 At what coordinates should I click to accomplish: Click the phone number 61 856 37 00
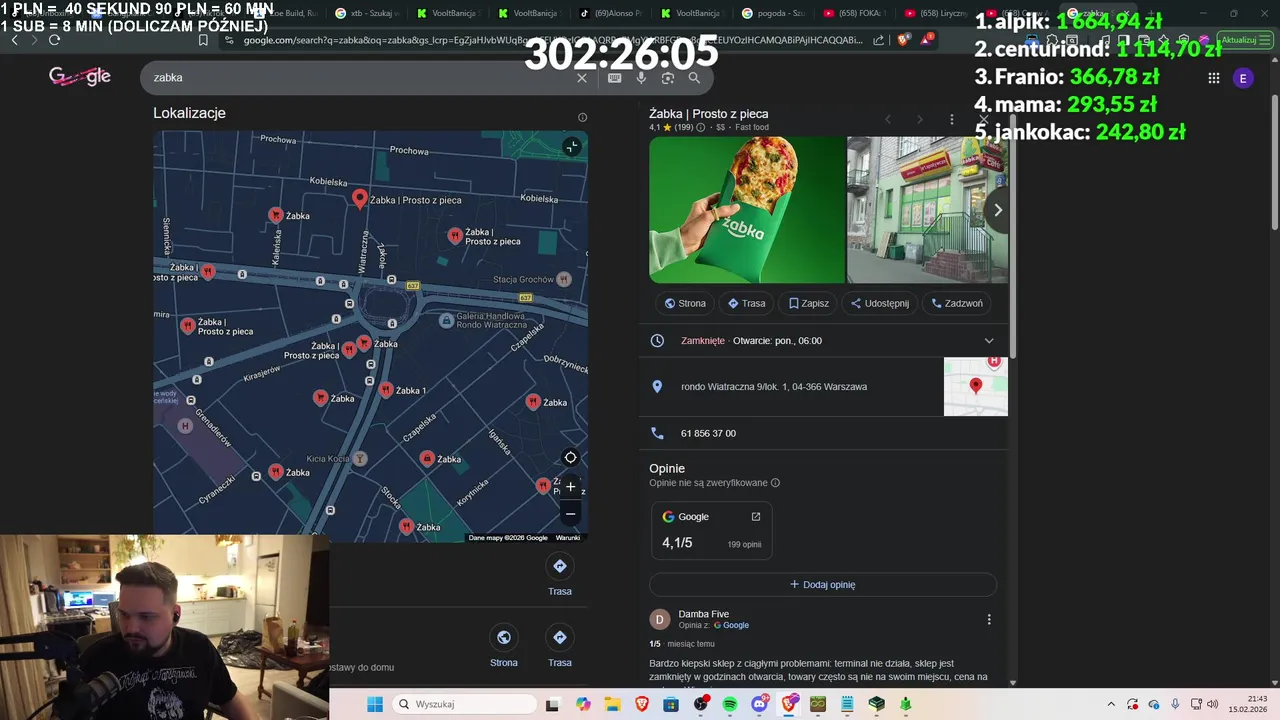tap(708, 433)
